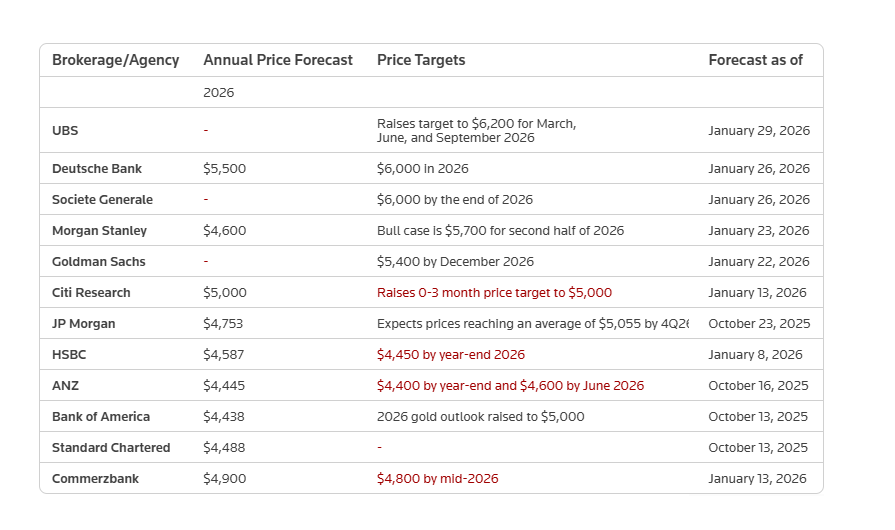Click the Annual Price Forecast column header
The width and height of the screenshot is (895, 530).
pyautogui.click(x=277, y=60)
